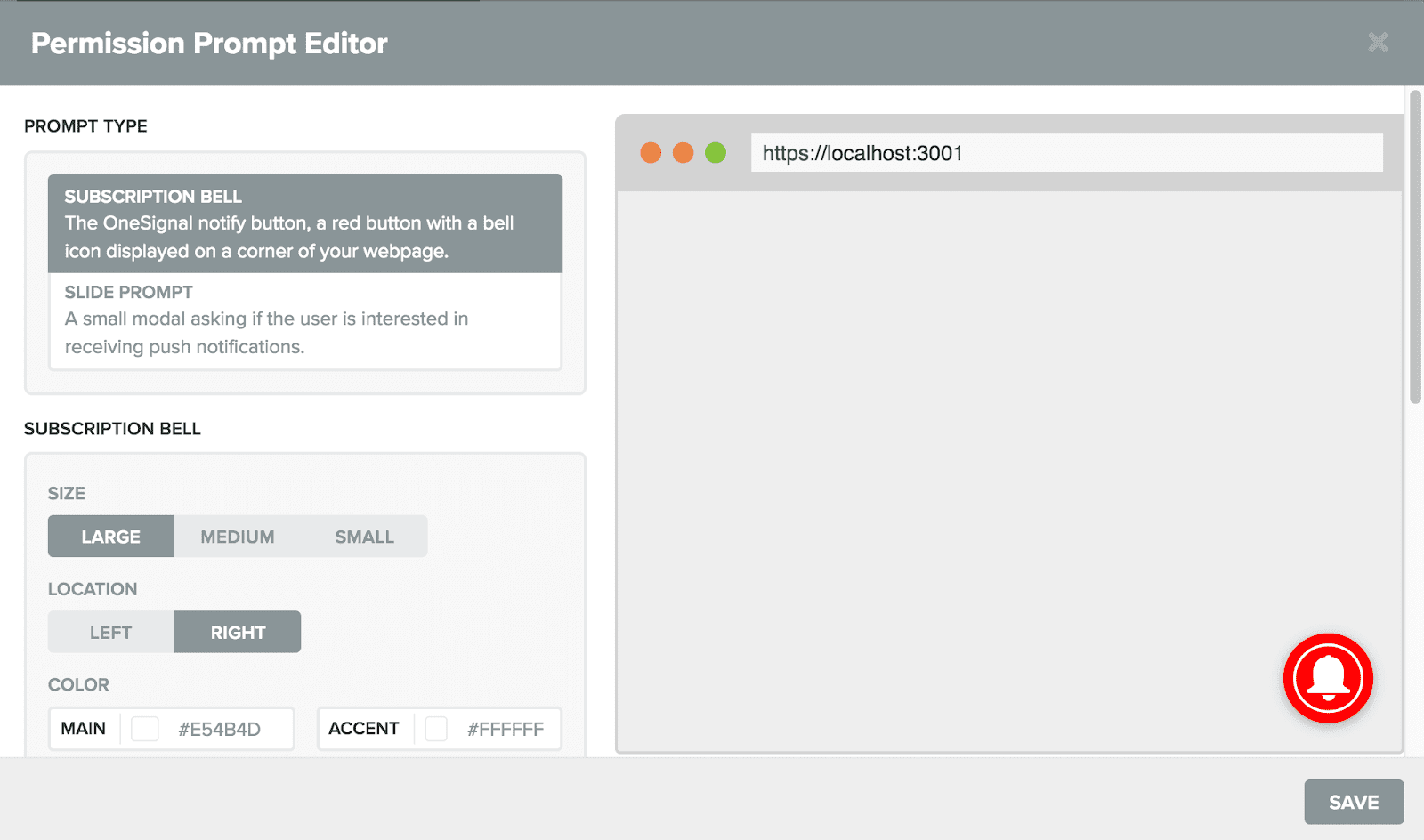Set bell size to Large
Screen dimensions: 1424x840
(x=111, y=537)
